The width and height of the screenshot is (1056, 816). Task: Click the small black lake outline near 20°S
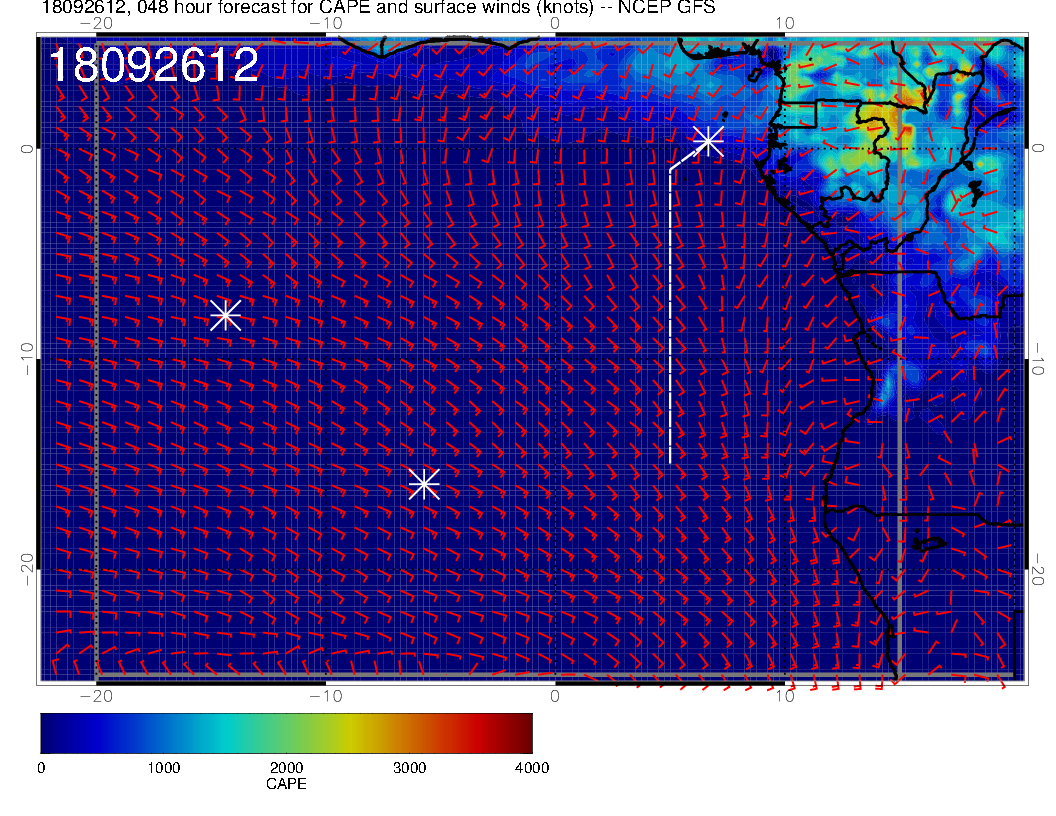[x=930, y=544]
